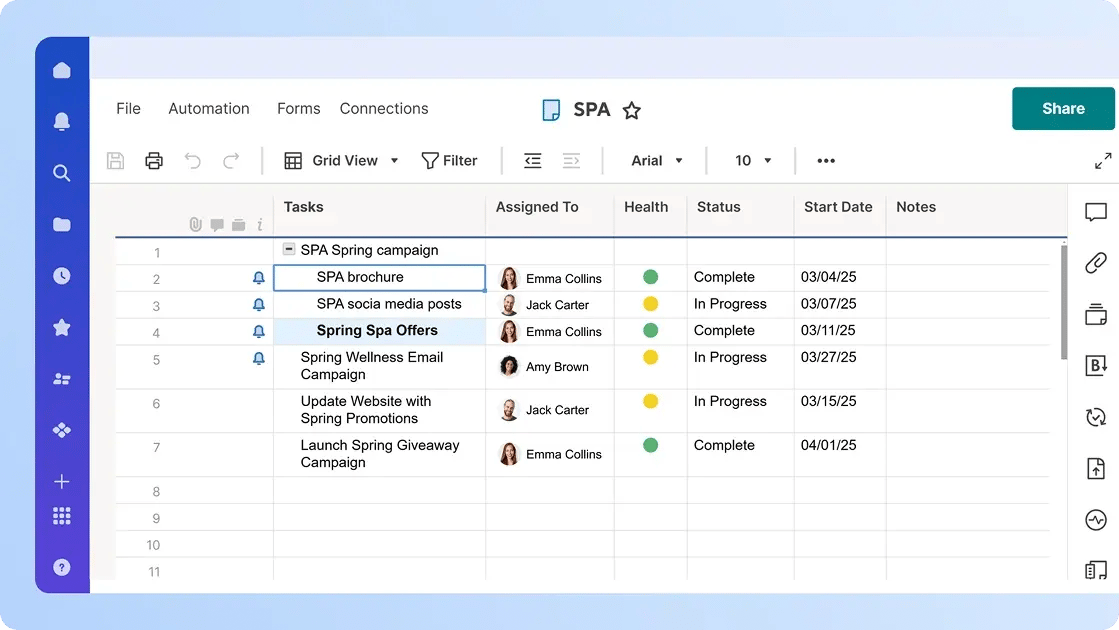The image size is (1119, 630).
Task: Open Favorites with the star icon
Action: coord(61,327)
